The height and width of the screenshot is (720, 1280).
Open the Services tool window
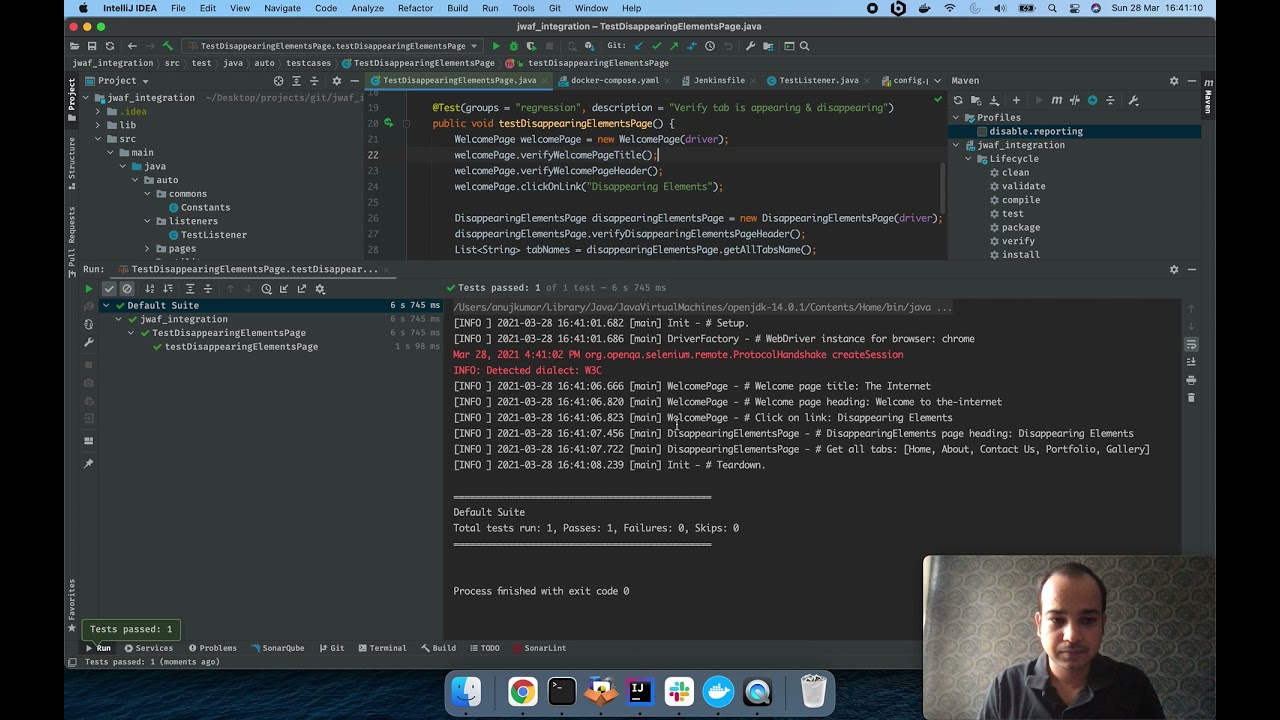point(149,648)
